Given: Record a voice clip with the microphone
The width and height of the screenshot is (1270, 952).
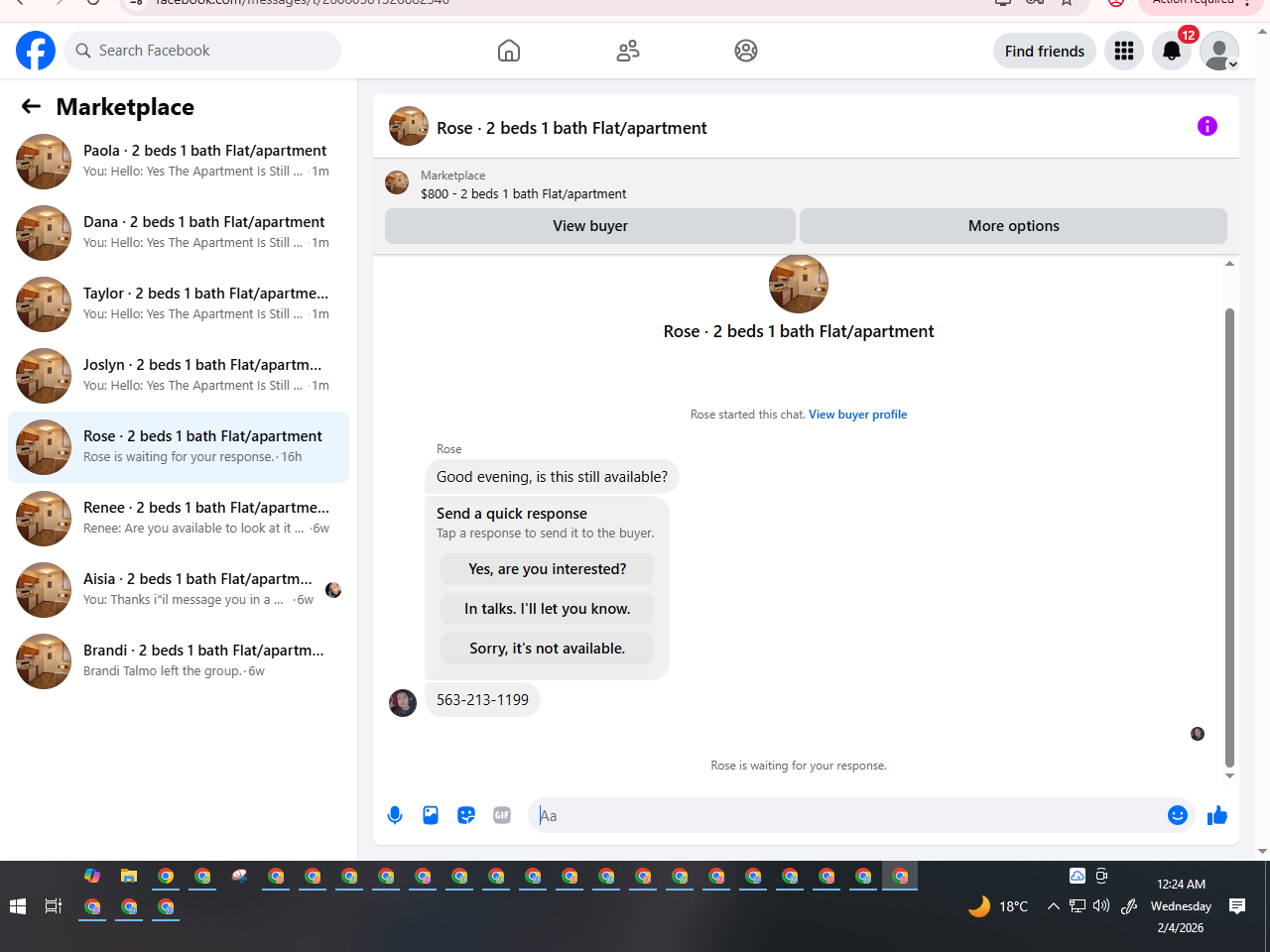Looking at the screenshot, I should click(395, 815).
